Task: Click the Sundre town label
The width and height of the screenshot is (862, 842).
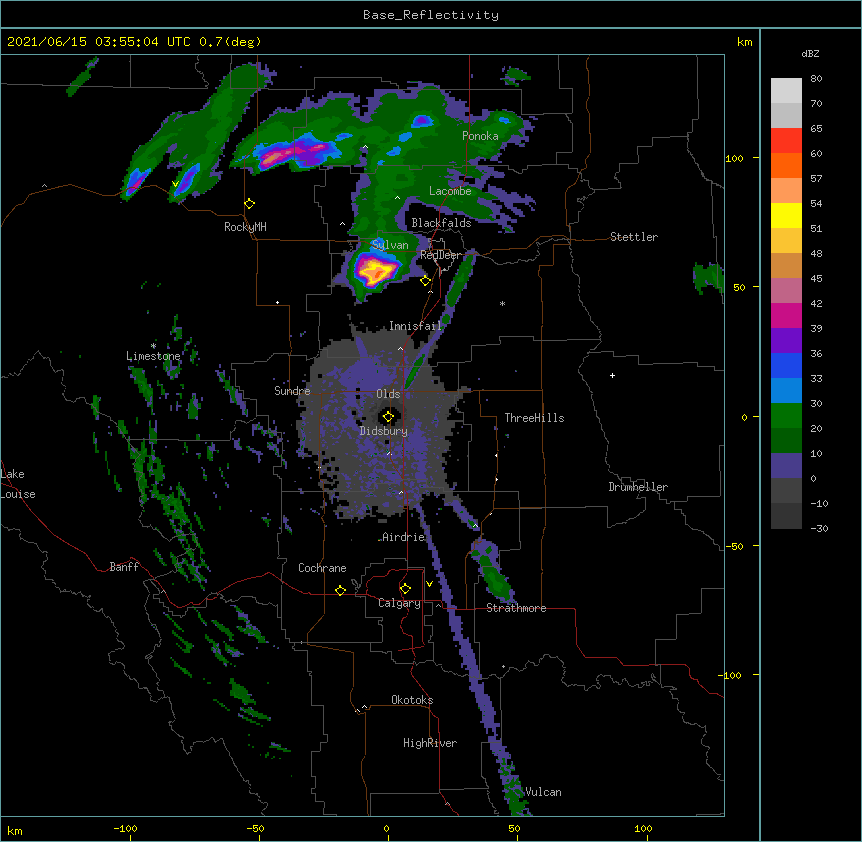Action: (292, 391)
